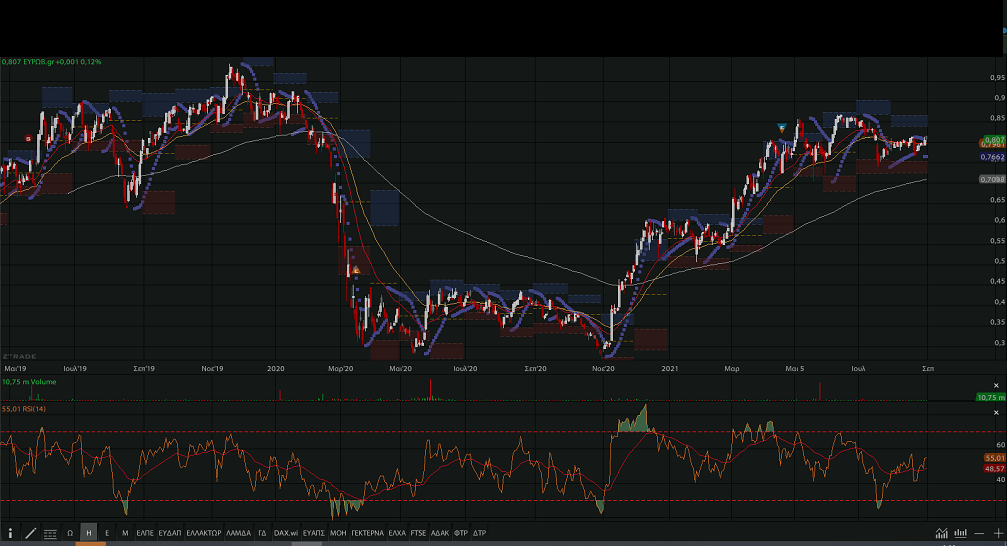Image resolution: width=1007 pixels, height=546 pixels.
Task: Select the line drawing tool
Action: click(x=30, y=534)
